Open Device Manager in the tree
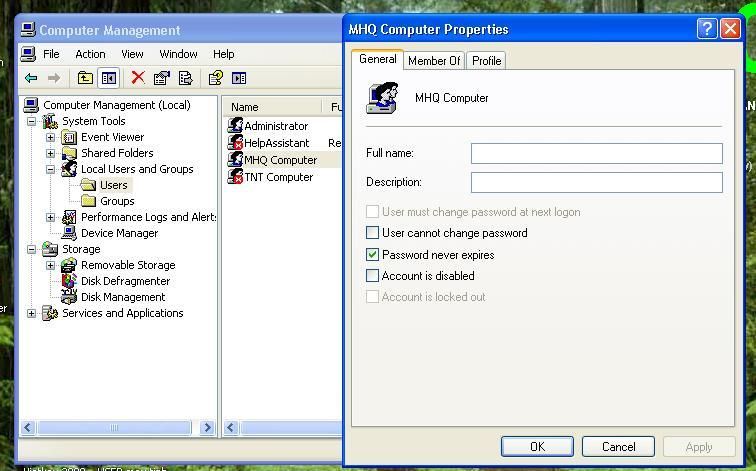This screenshot has width=756, height=471. 119,233
